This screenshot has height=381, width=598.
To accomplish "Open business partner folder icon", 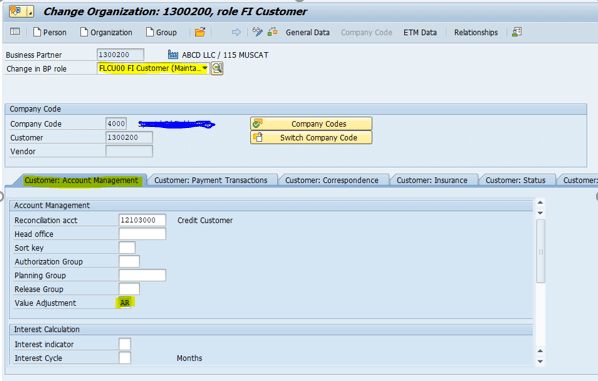I will (x=200, y=32).
